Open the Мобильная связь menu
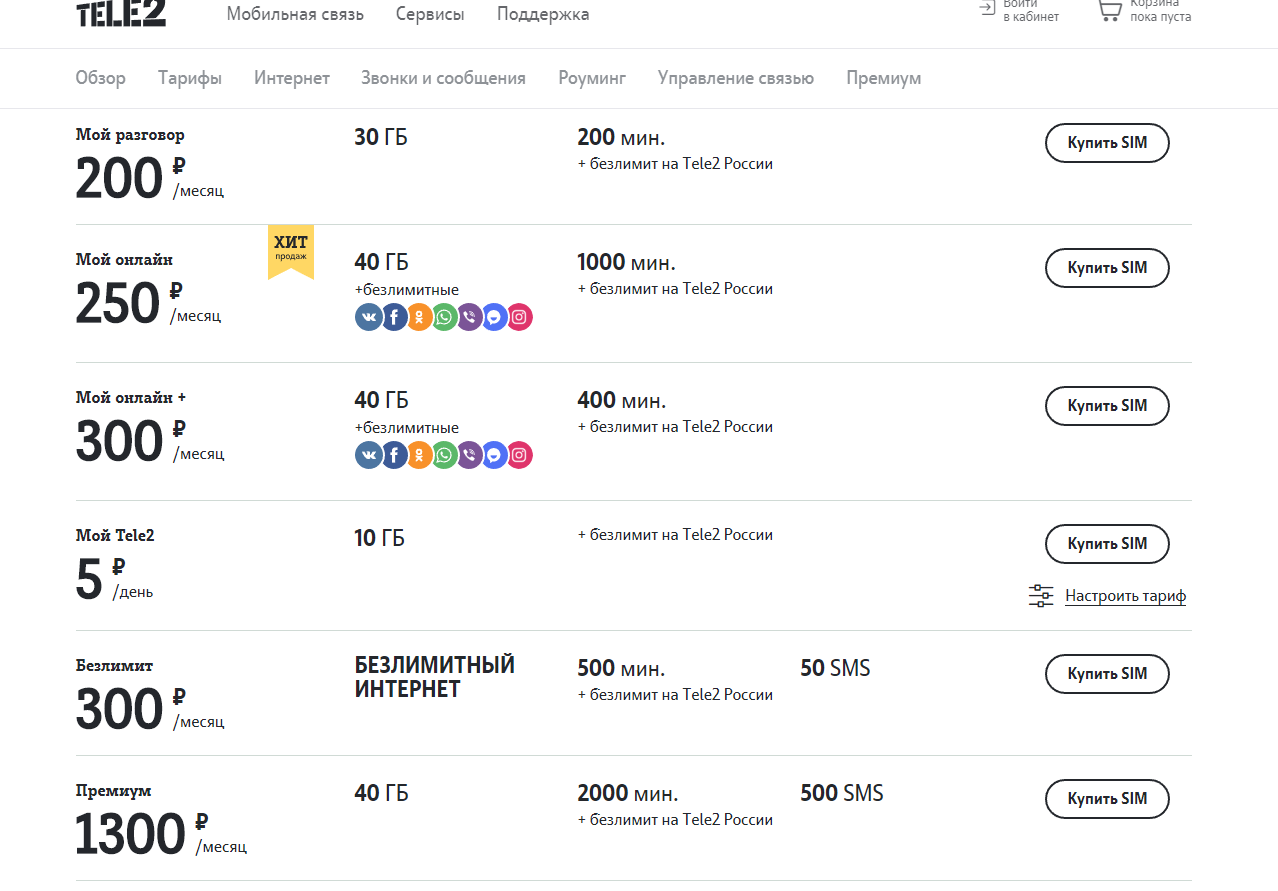1278x891 pixels. [x=295, y=14]
